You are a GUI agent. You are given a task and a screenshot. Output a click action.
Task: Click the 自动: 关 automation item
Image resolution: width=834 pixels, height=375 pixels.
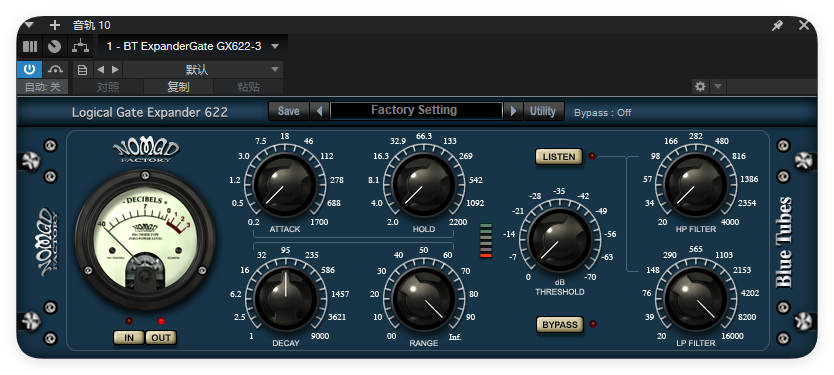(x=43, y=87)
